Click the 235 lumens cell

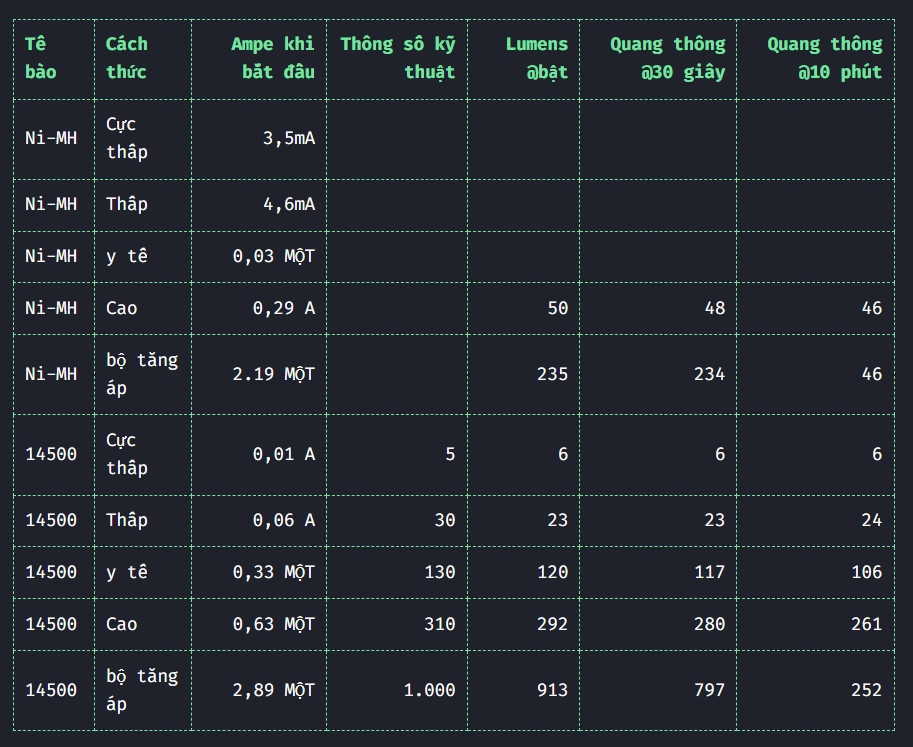tap(551, 374)
